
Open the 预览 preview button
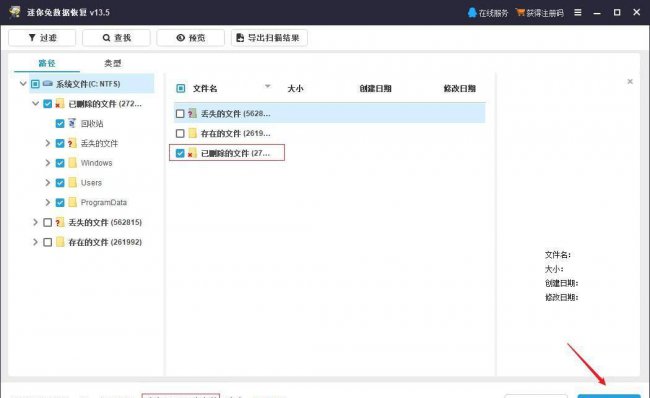pos(191,38)
